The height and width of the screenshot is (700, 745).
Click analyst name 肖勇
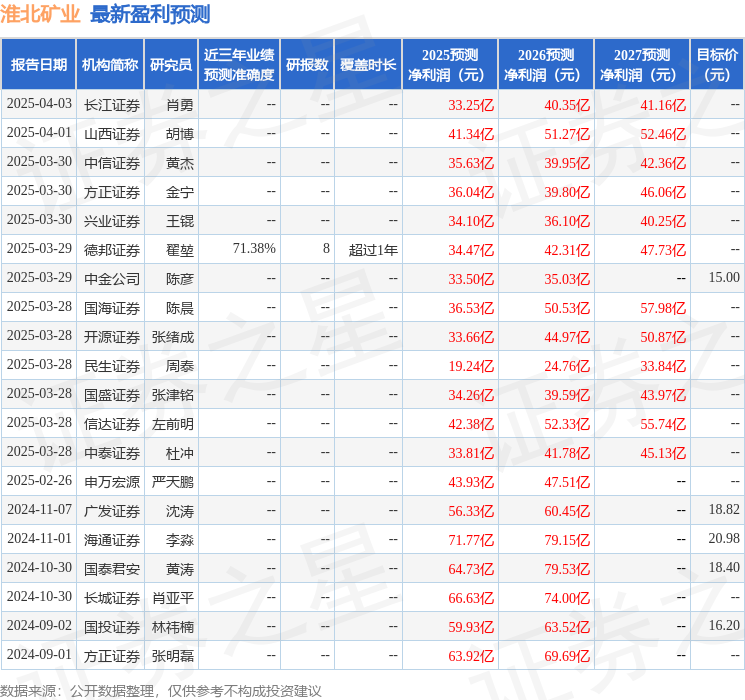pyautogui.click(x=180, y=105)
